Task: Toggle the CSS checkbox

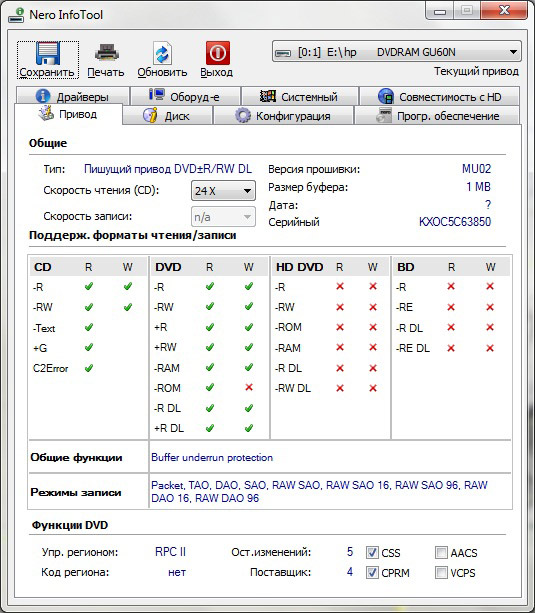Action: (372, 552)
